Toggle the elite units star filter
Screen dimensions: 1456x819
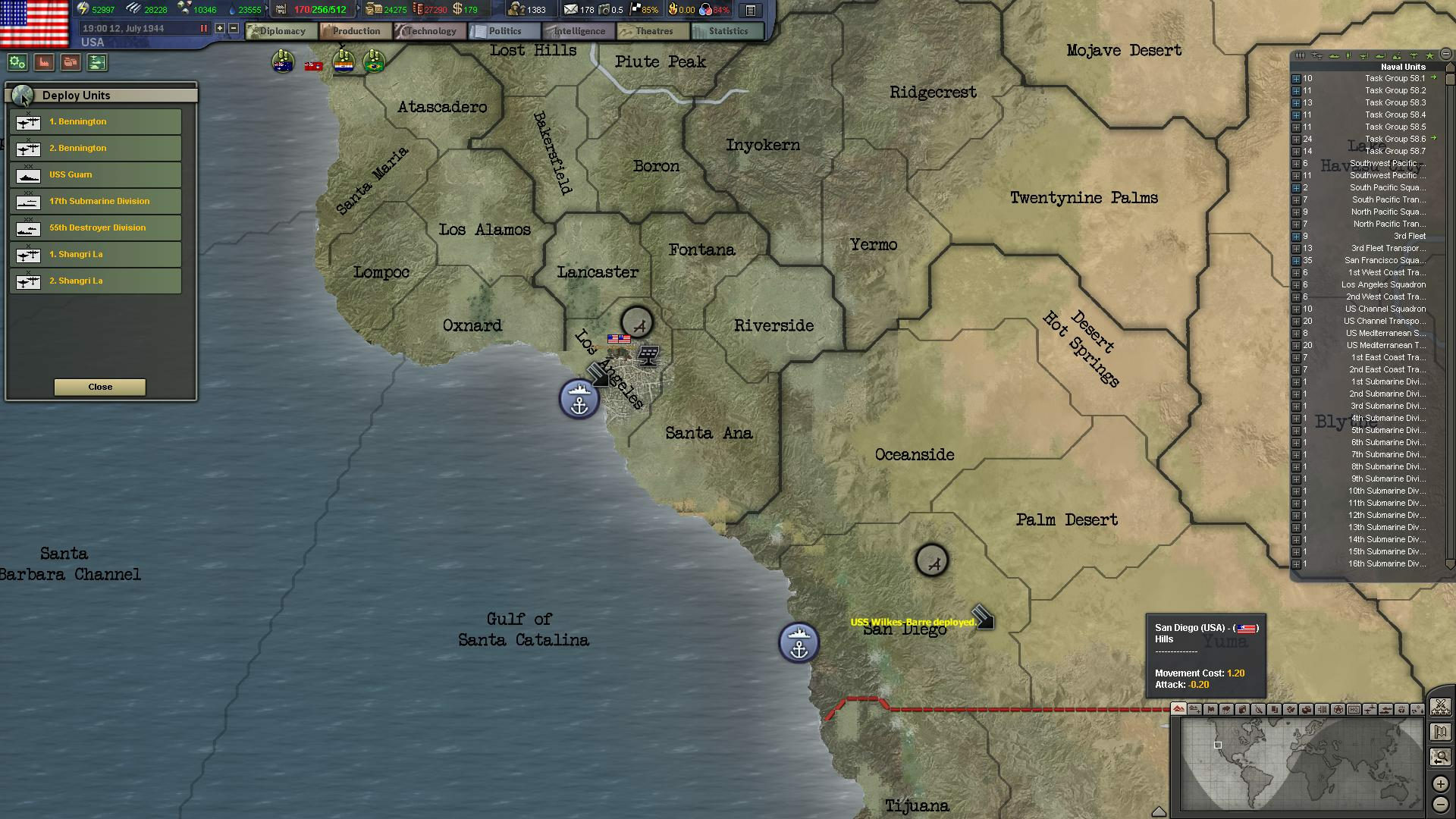pyautogui.click(x=1430, y=56)
